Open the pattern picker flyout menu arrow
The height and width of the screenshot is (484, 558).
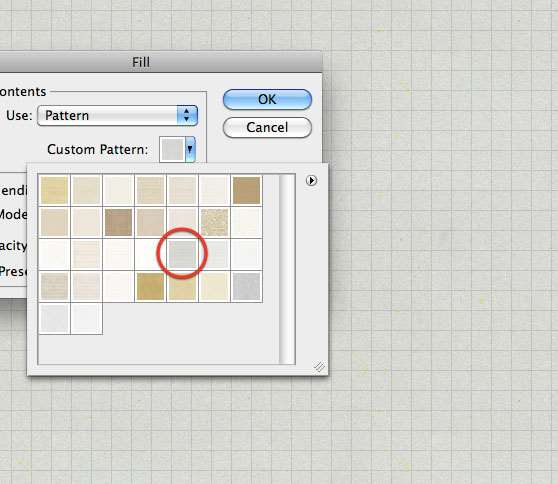pos(311,180)
